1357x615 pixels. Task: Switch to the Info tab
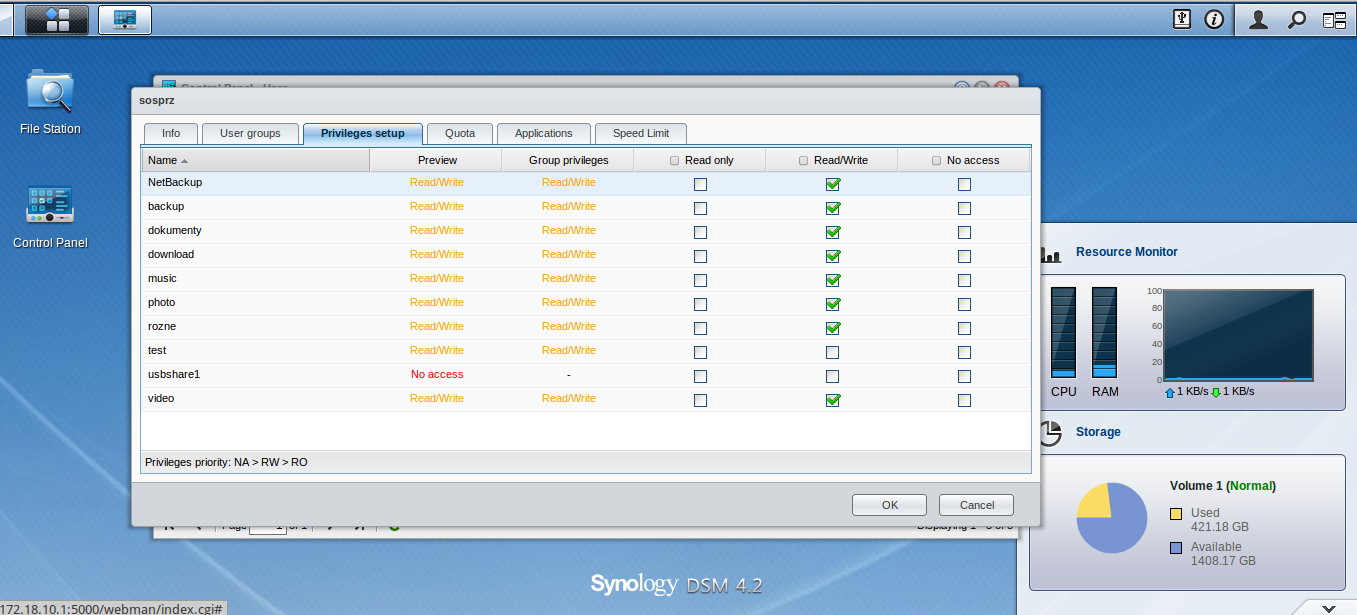(x=171, y=134)
